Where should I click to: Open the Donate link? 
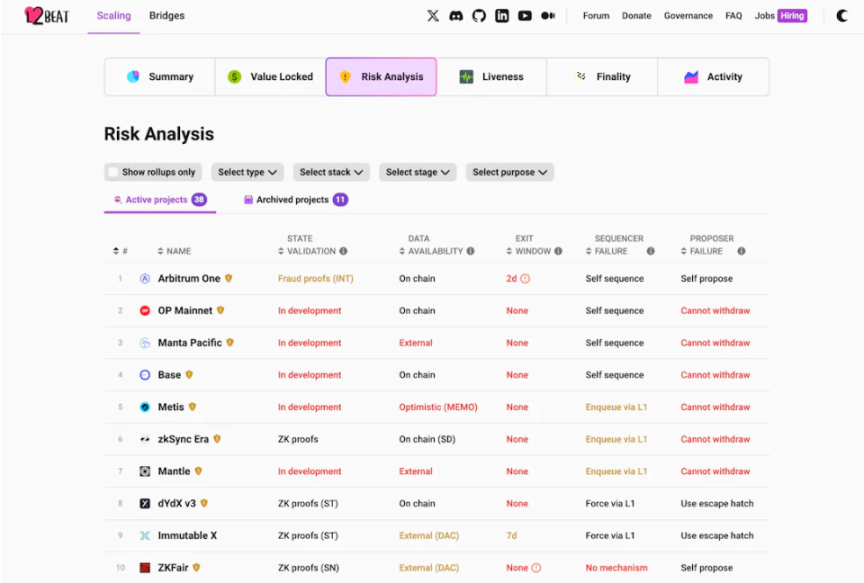click(636, 15)
